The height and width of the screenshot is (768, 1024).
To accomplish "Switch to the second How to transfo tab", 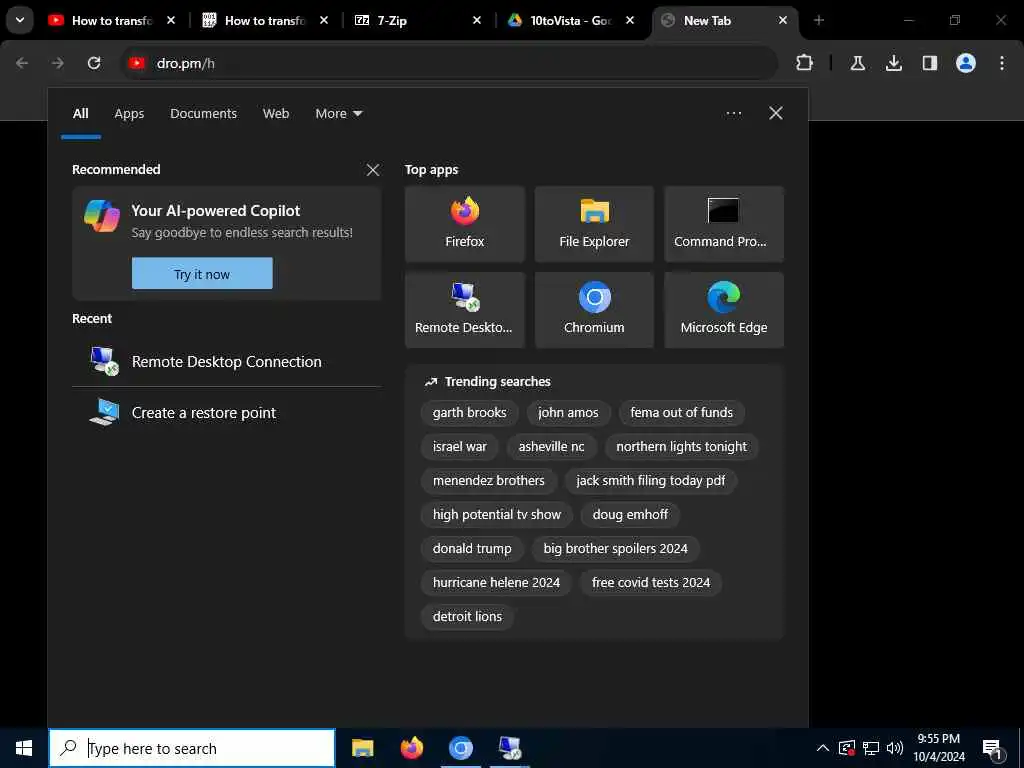I will click(x=263, y=20).
